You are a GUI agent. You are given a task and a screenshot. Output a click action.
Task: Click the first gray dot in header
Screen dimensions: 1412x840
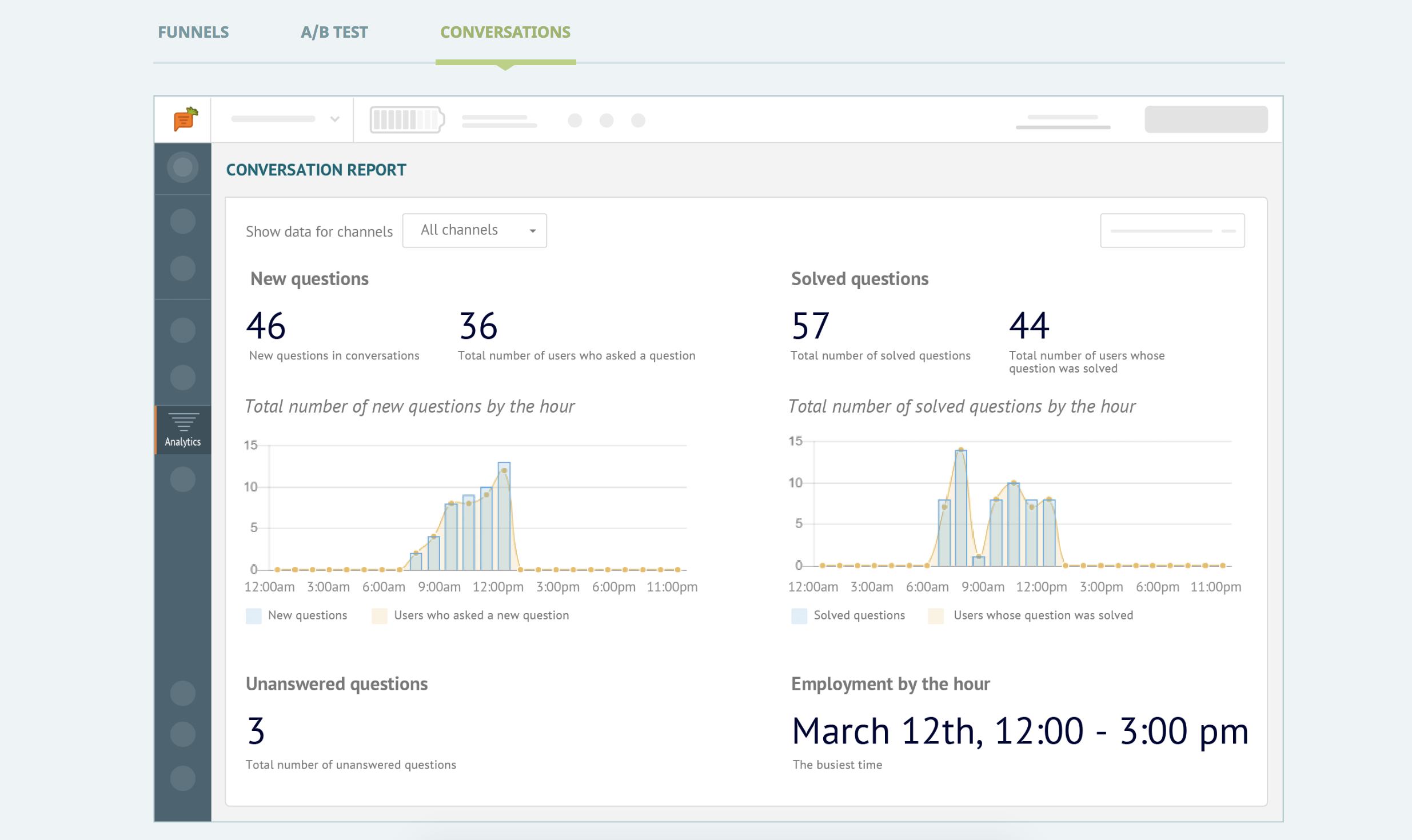click(x=575, y=121)
